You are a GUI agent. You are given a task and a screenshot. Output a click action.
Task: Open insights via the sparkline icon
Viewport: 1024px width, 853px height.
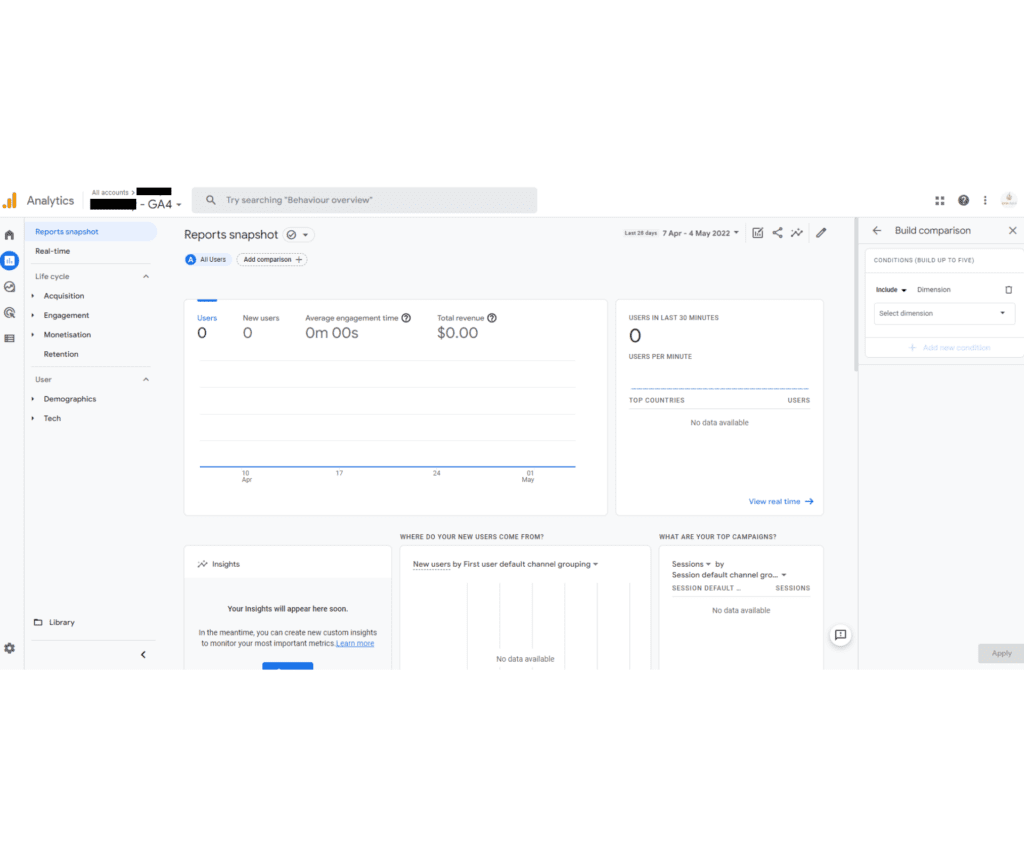(x=797, y=232)
